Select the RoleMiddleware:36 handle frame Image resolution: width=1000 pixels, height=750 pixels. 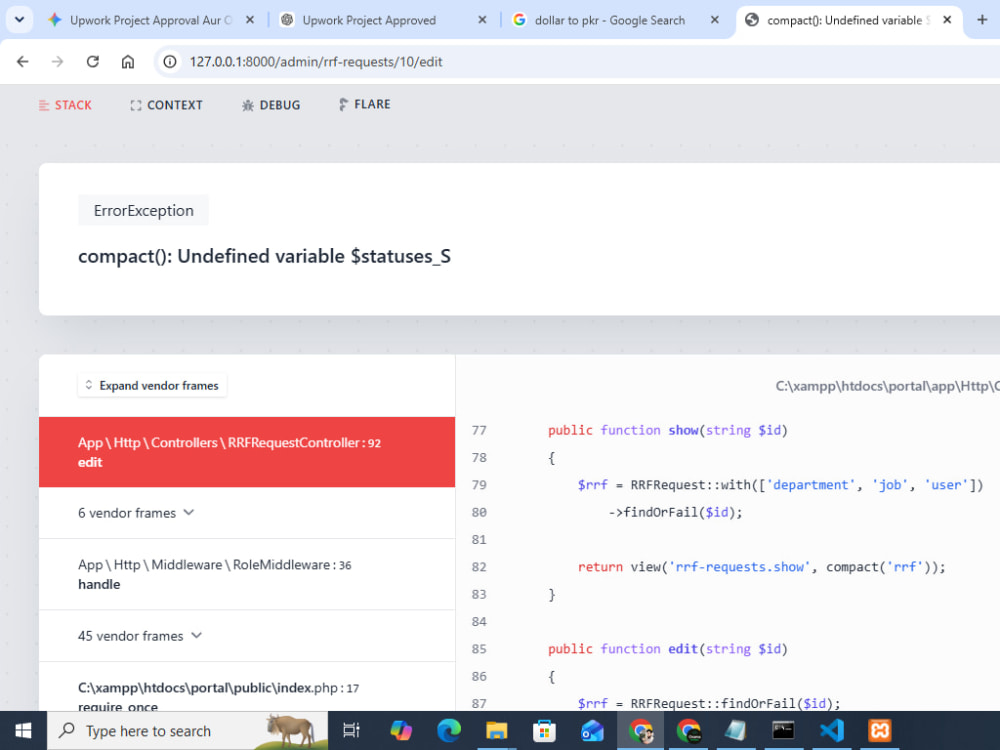(247, 574)
